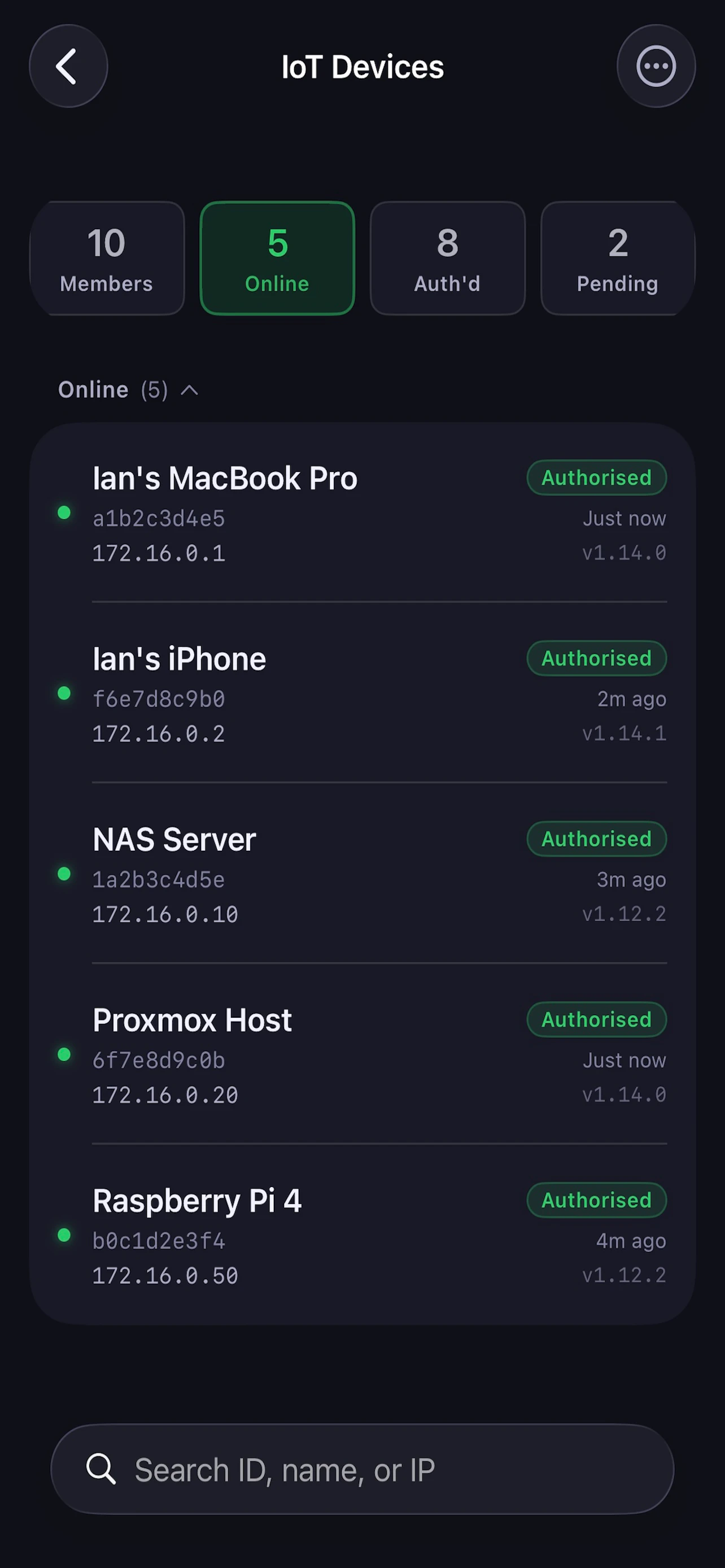The image size is (725, 1568).
Task: Show the 2 Pending devices filter
Action: pos(618,258)
